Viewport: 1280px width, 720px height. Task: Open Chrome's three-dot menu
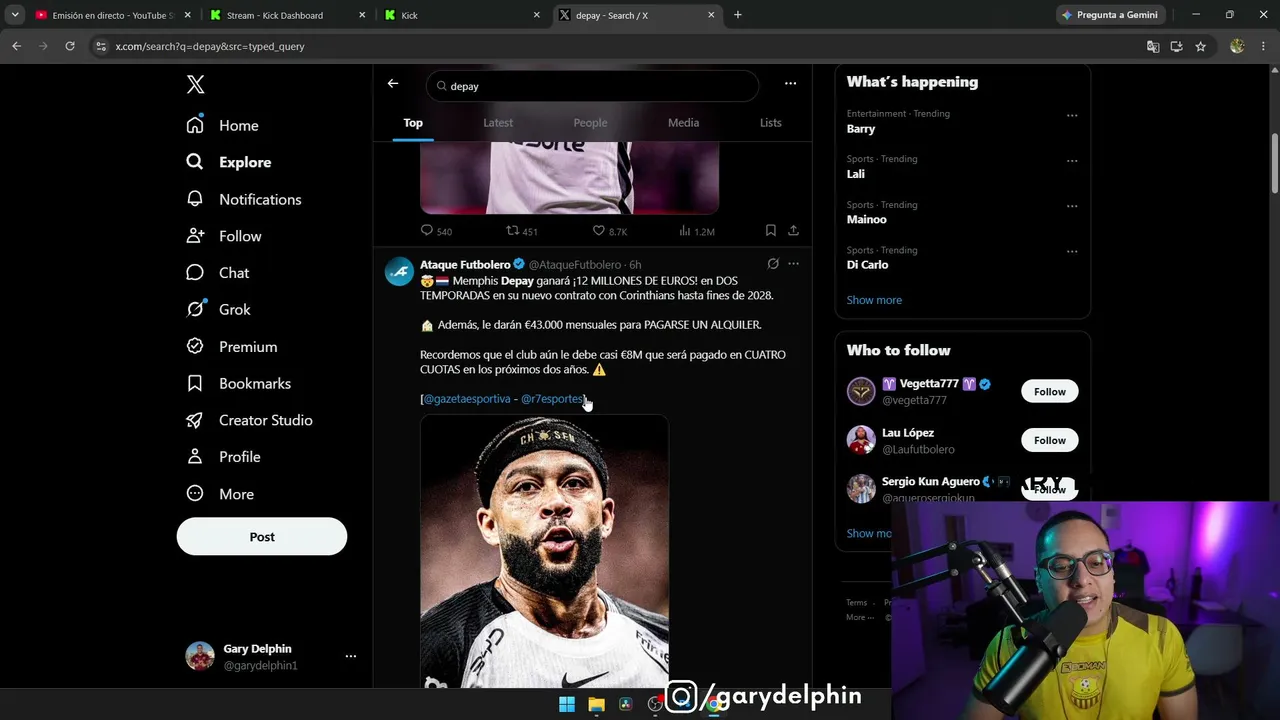click(1263, 46)
